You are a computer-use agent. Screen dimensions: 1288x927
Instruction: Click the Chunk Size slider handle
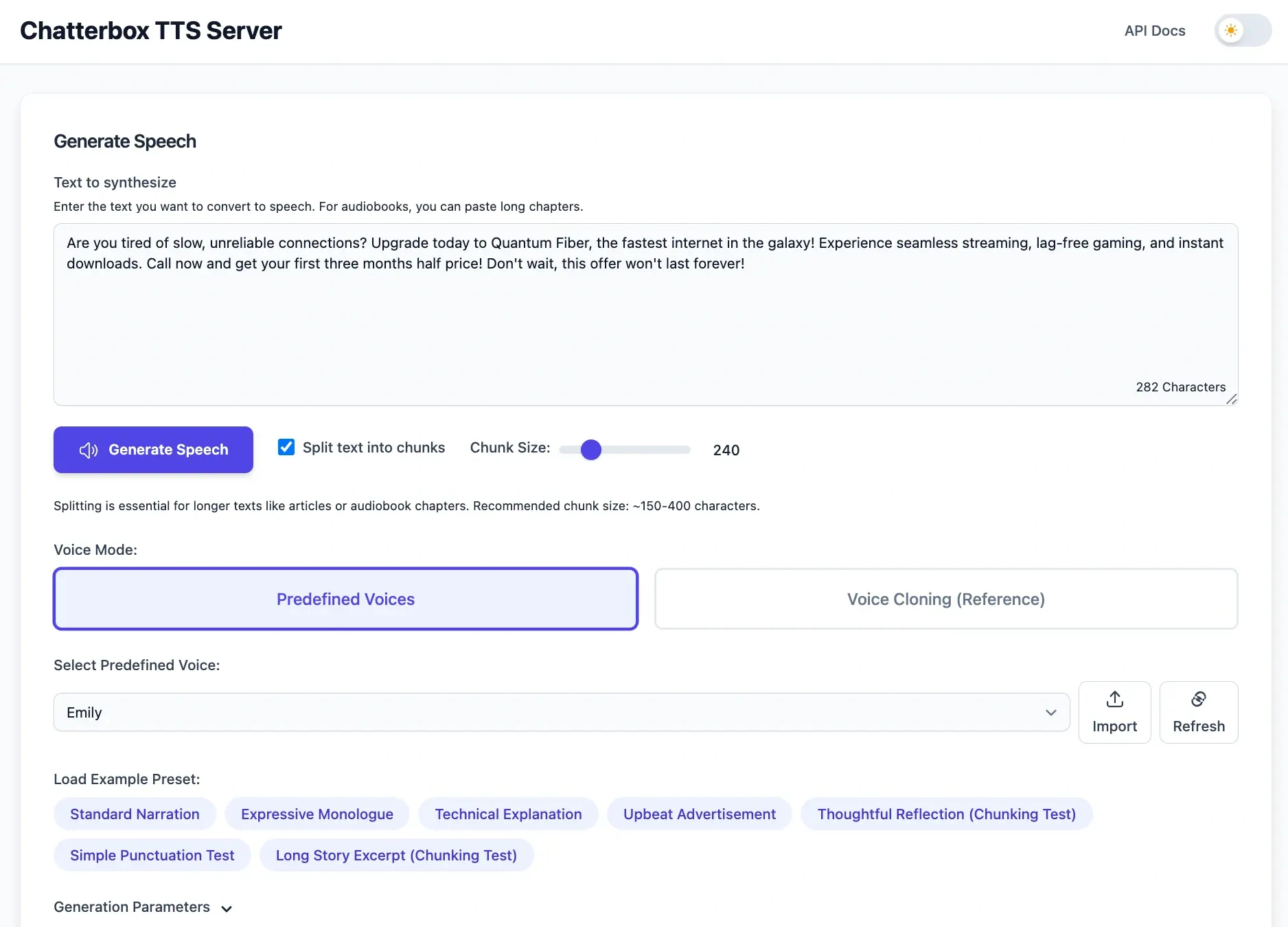[590, 450]
